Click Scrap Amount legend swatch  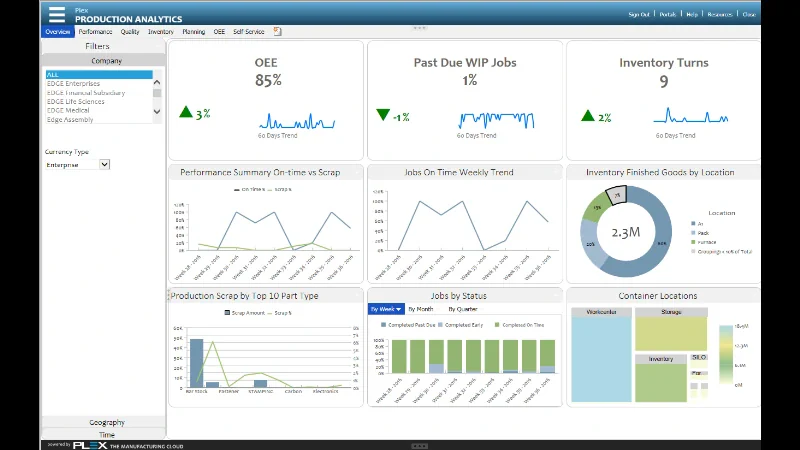coord(227,313)
